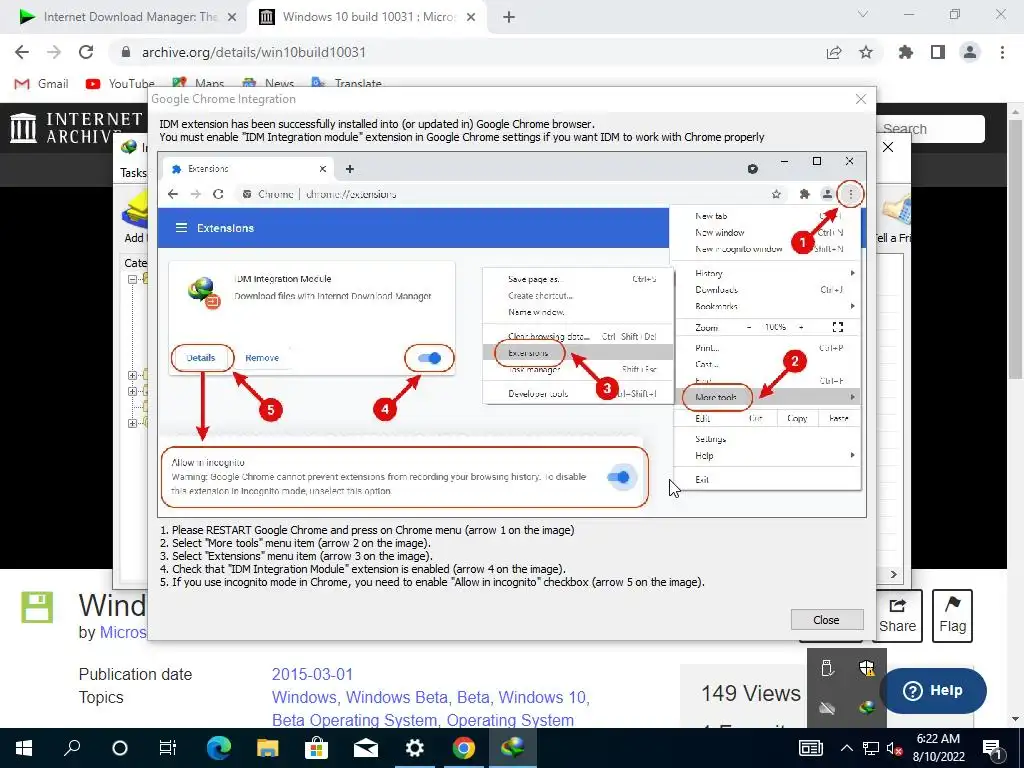The image size is (1024, 768).
Task: Open a new Chrome tab with plus
Action: (x=509, y=17)
